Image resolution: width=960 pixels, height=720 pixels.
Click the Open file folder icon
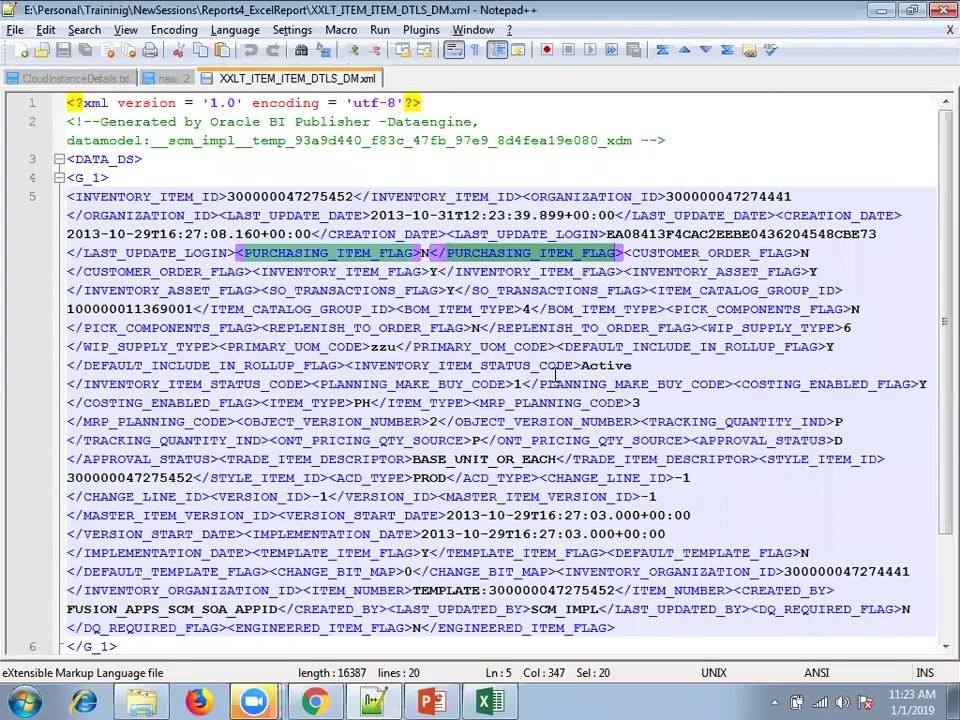click(x=42, y=50)
